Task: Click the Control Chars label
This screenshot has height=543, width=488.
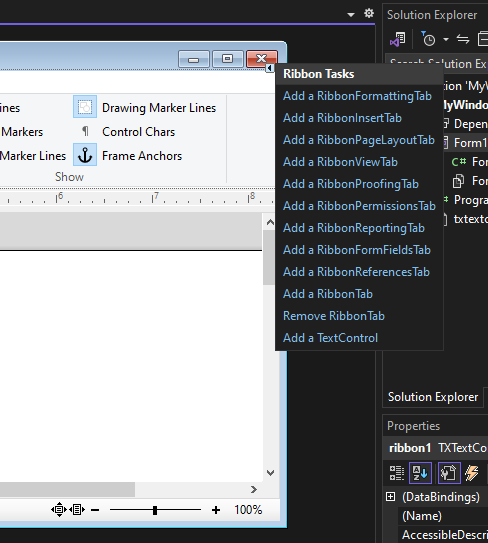Action: click(x=139, y=132)
